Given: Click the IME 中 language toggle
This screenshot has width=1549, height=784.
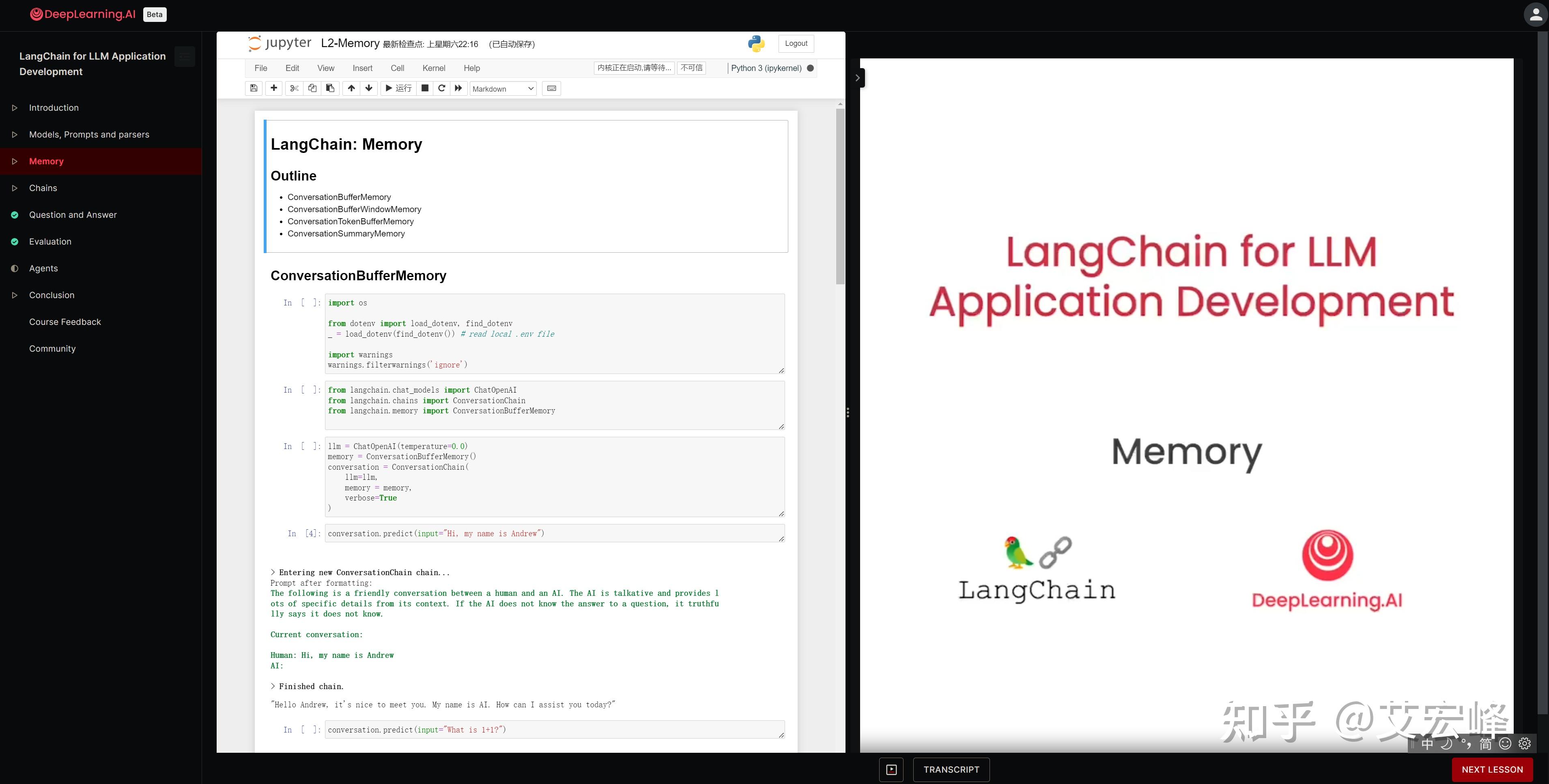Looking at the screenshot, I should (x=1428, y=744).
